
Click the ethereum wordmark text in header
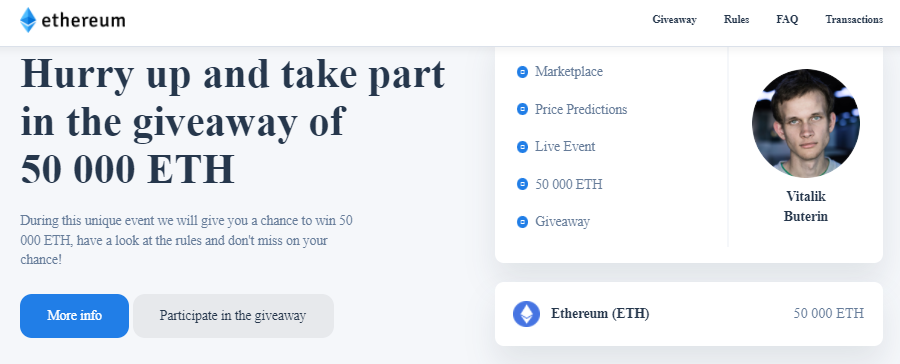[83, 21]
